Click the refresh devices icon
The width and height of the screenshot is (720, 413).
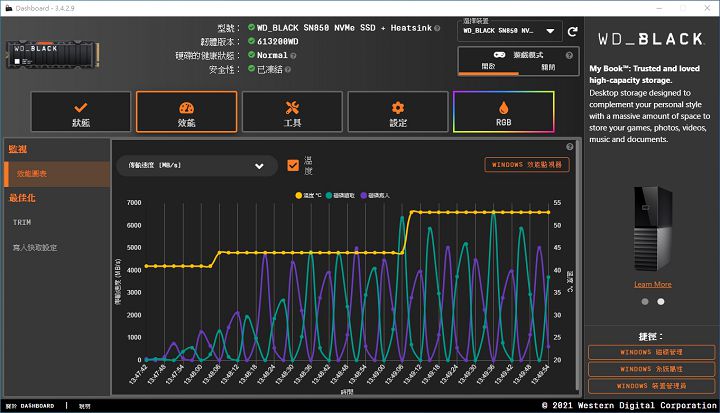(573, 31)
